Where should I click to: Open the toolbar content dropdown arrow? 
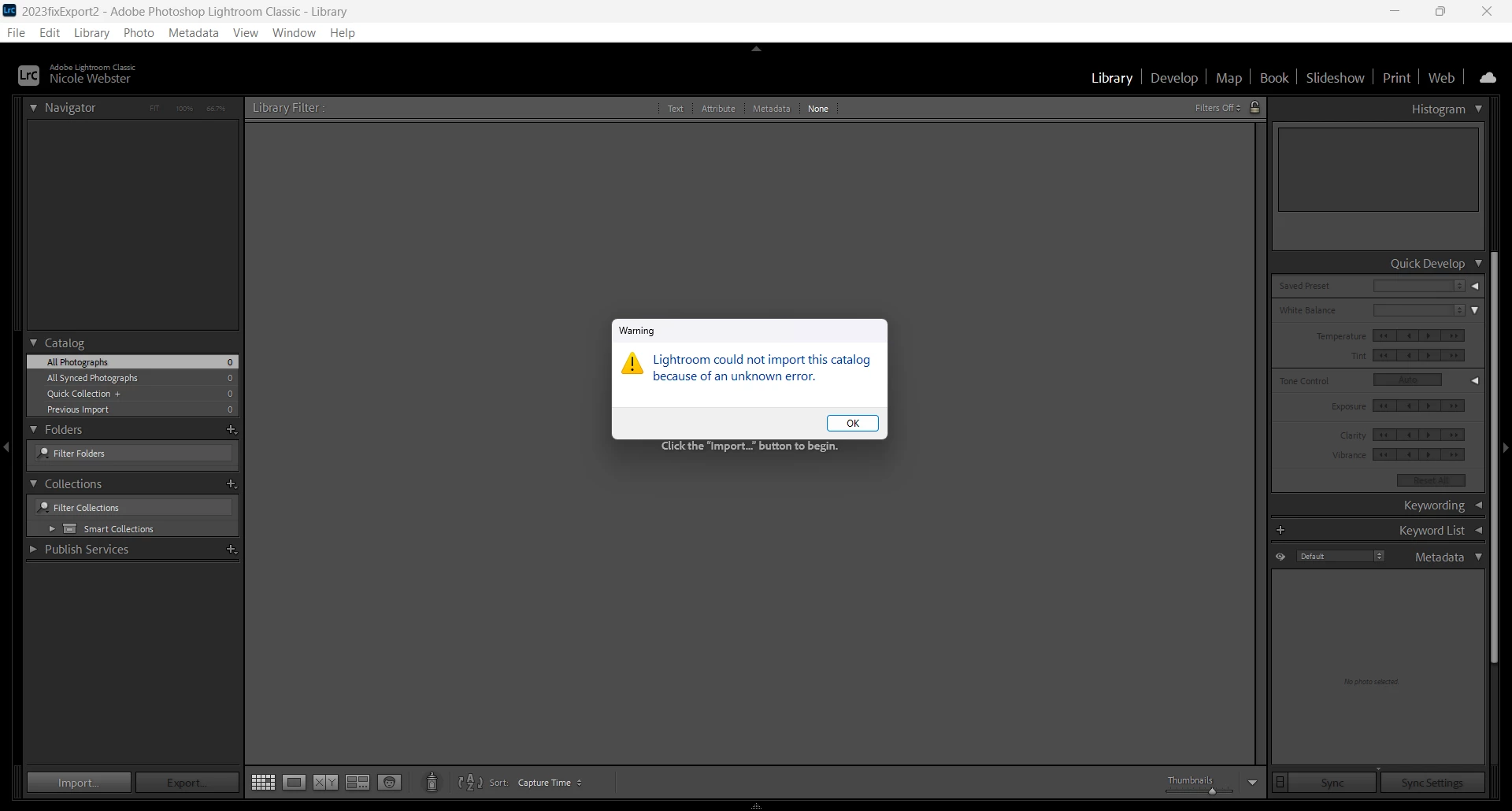coord(1252,783)
